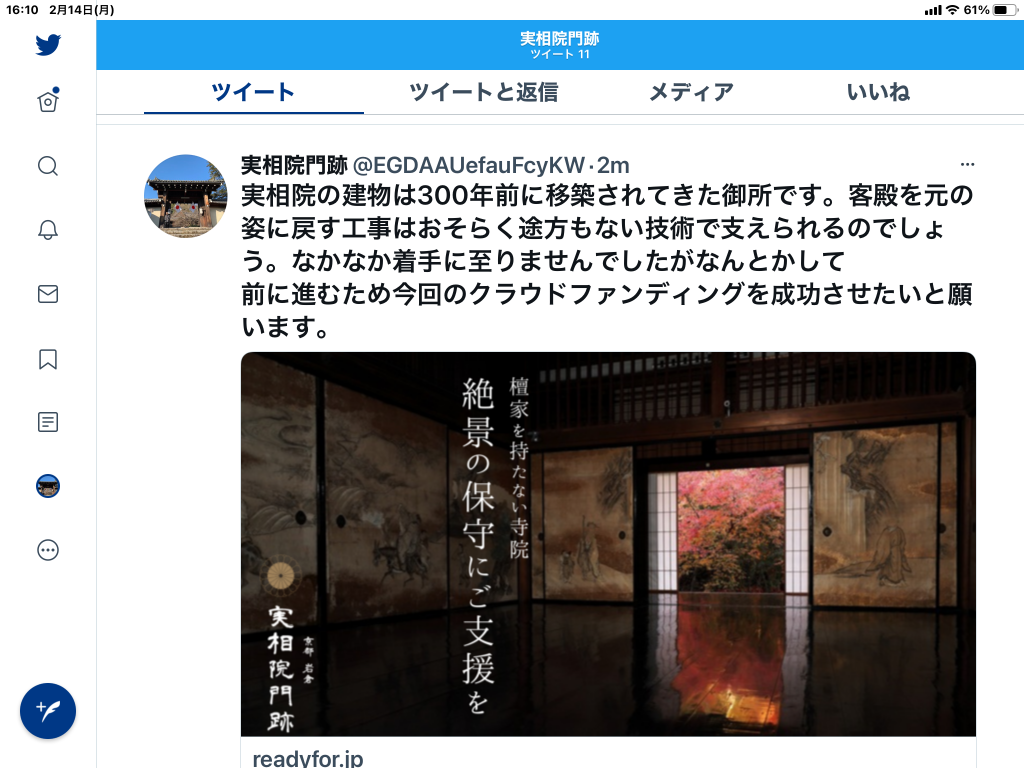Open the Search magnifier icon
Screen dimensions: 1024x768
point(48,166)
